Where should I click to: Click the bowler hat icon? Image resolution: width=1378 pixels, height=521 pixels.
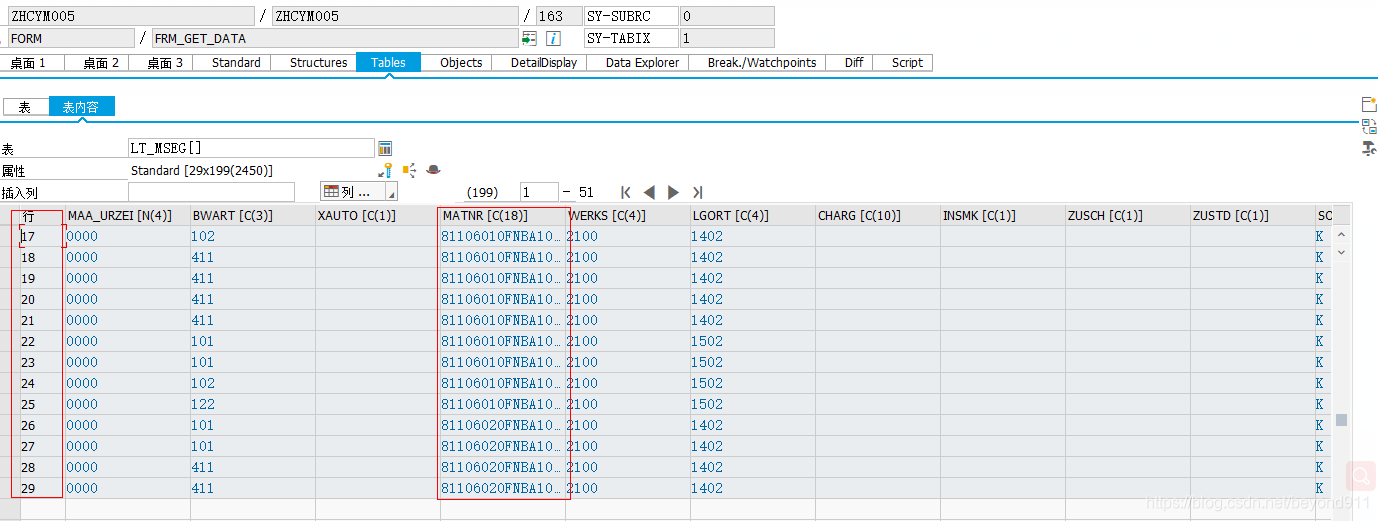(433, 170)
